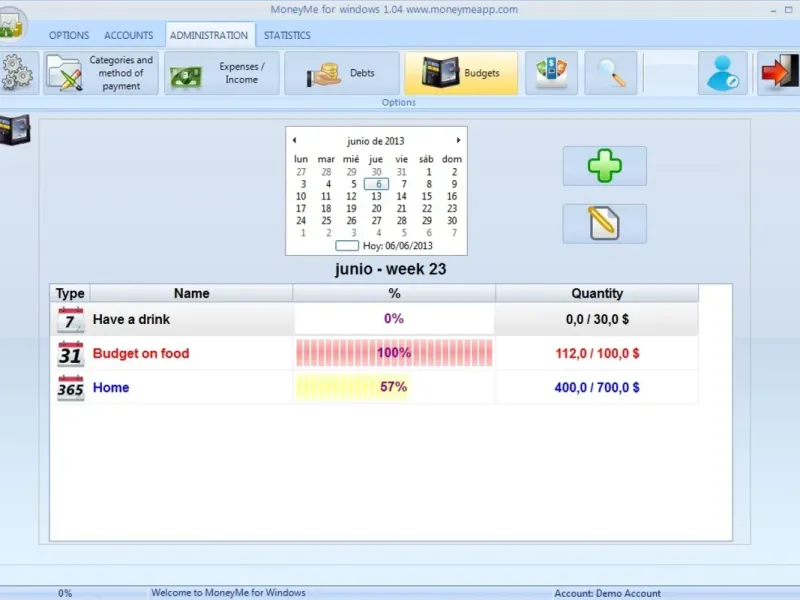
Task: Select June 1 in the calendar
Action: tap(429, 172)
